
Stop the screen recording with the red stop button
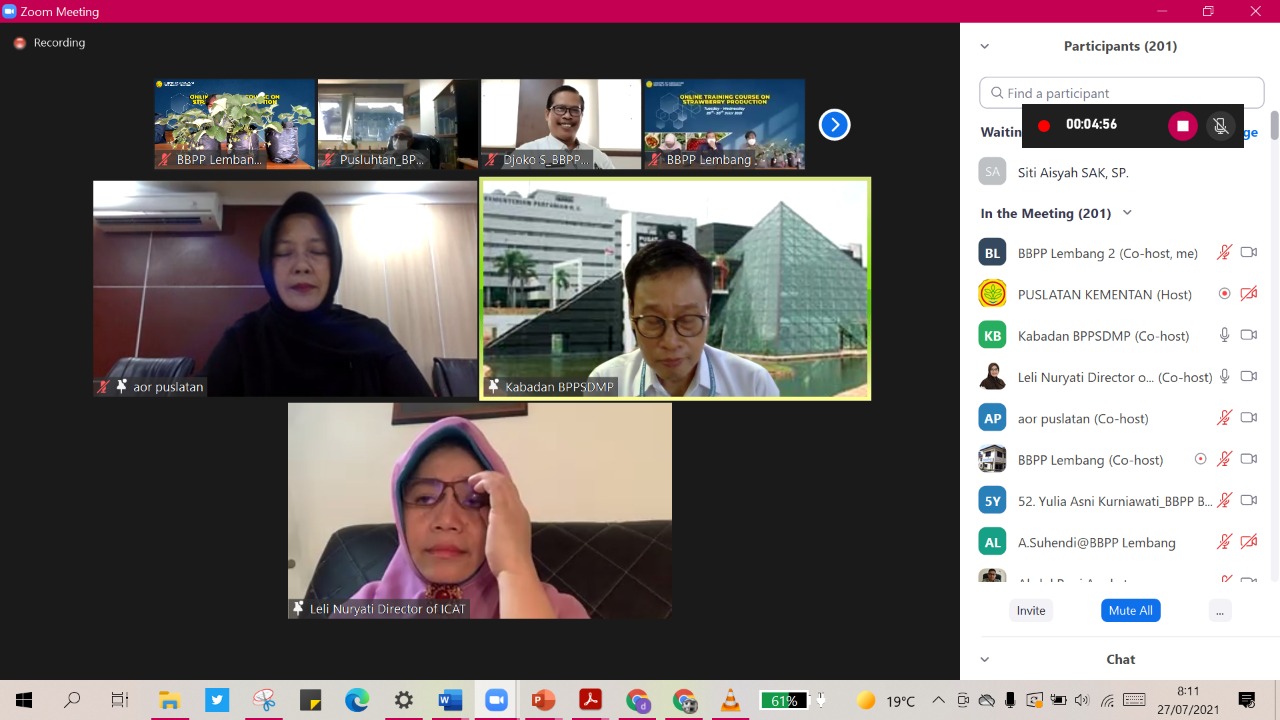click(x=1182, y=126)
